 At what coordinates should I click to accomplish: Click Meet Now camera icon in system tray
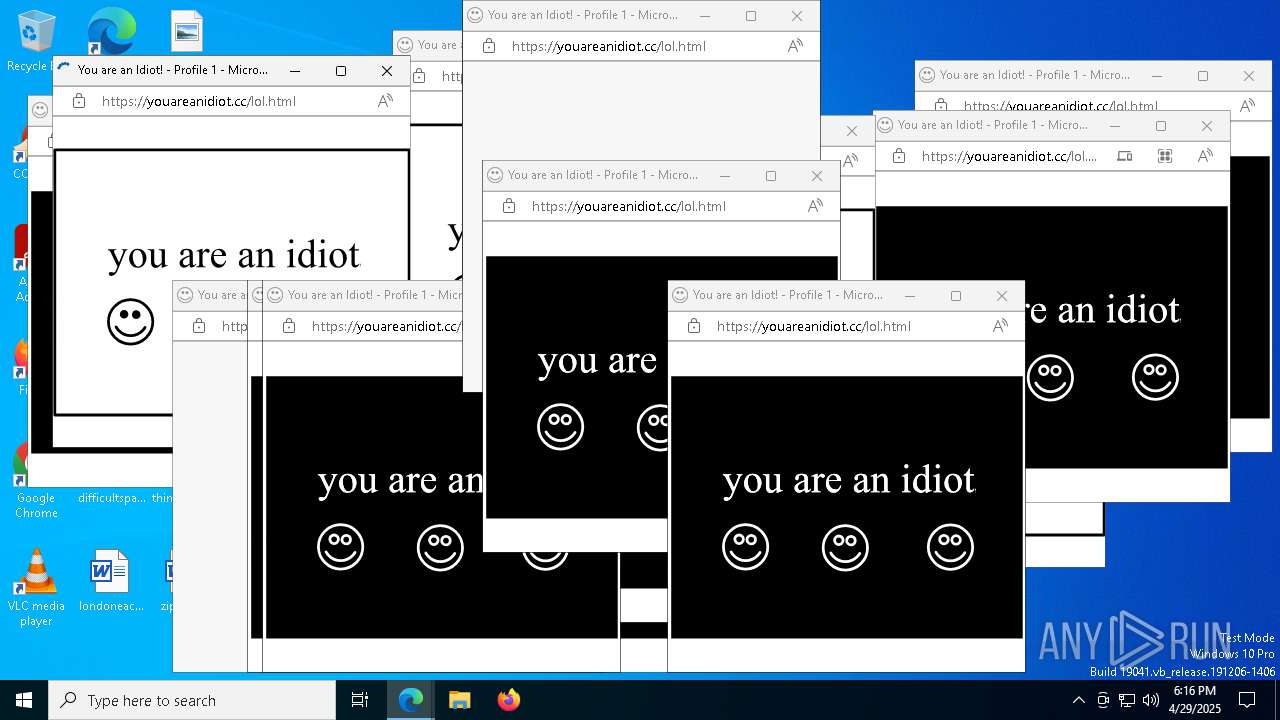[1103, 700]
